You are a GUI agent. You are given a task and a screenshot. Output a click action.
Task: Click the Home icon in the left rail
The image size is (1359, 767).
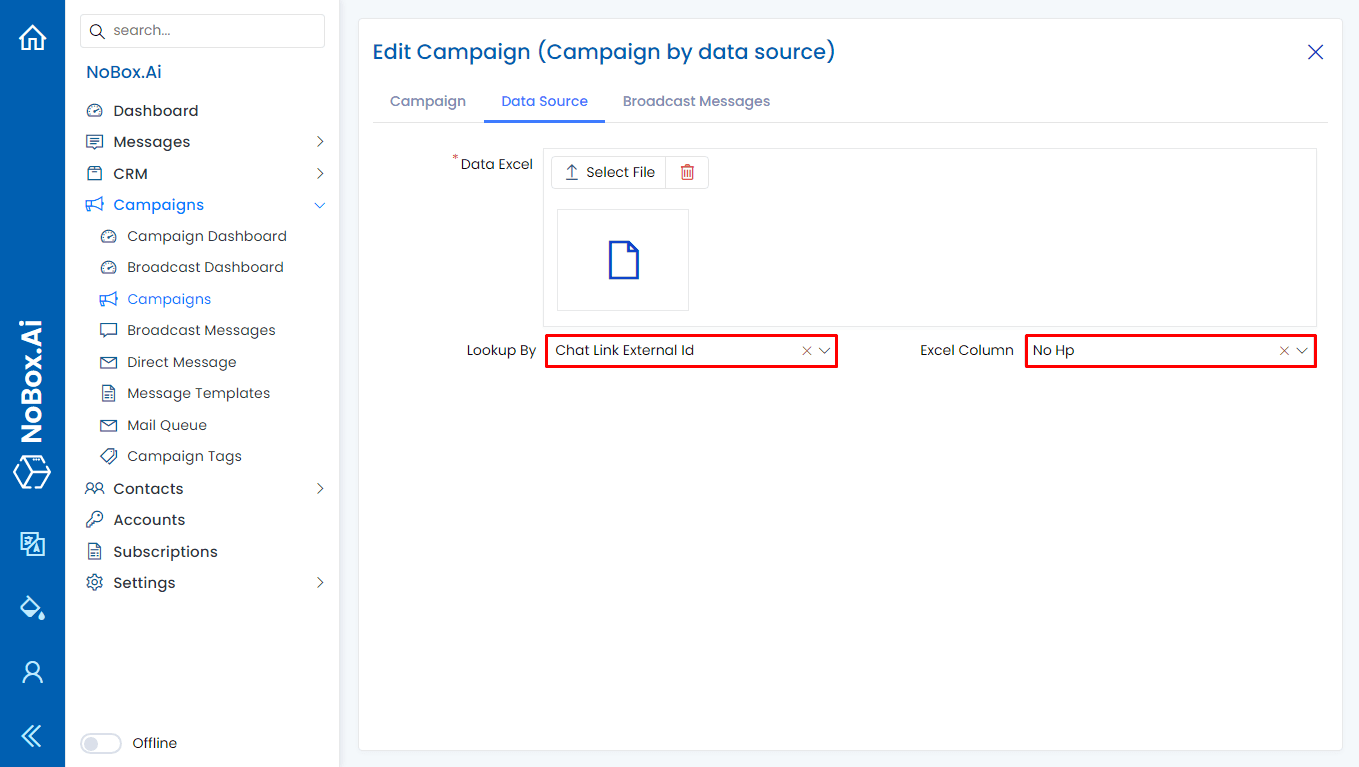tap(32, 36)
